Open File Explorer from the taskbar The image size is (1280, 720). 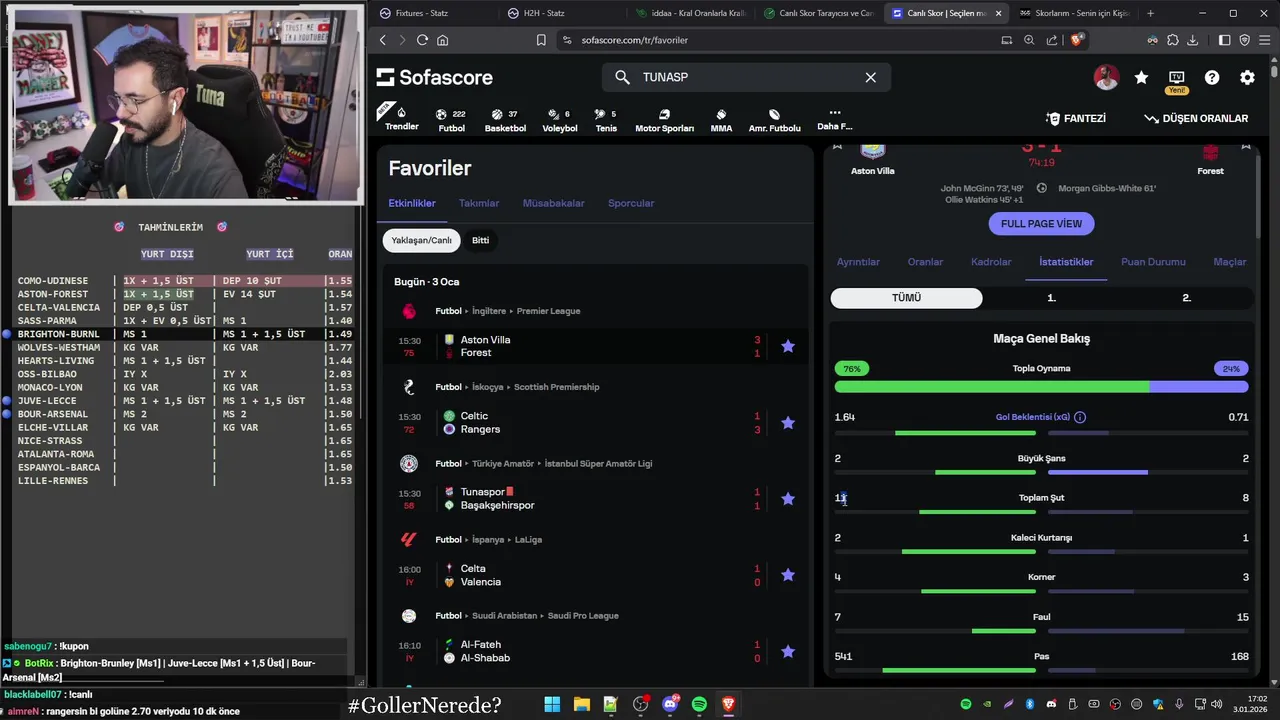coord(581,704)
